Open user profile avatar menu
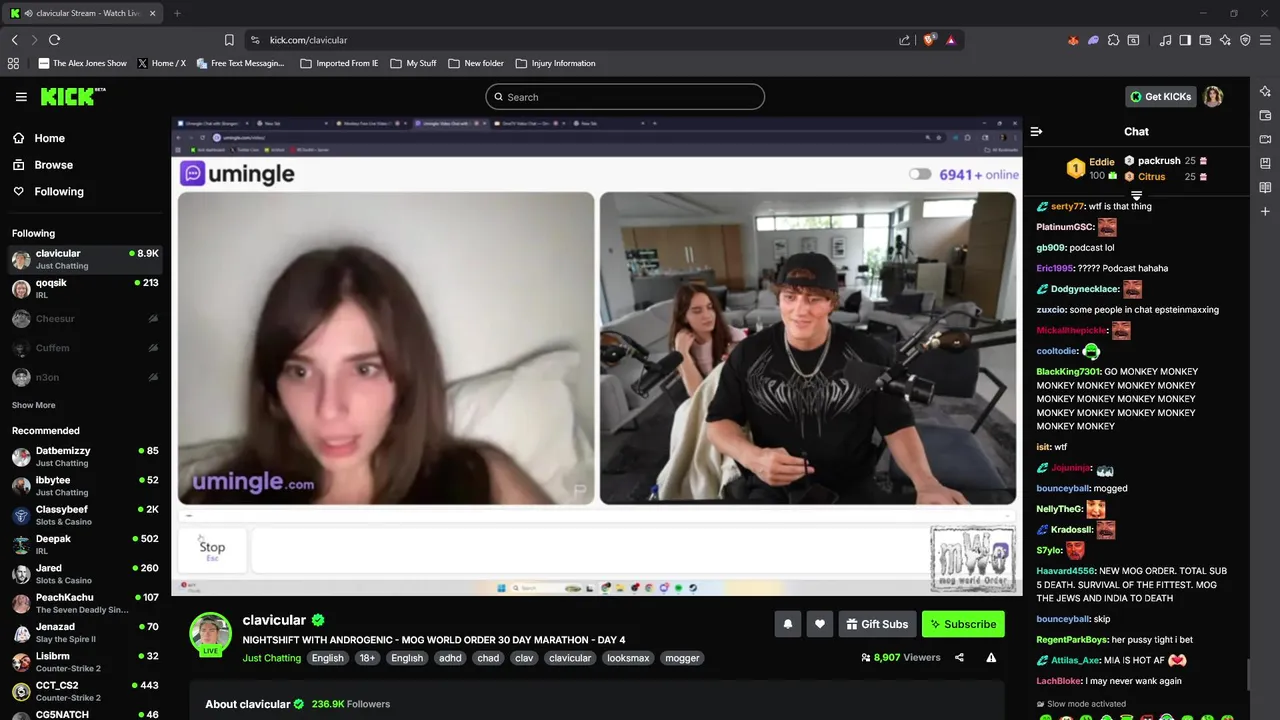Viewport: 1280px width, 720px height. (1213, 97)
